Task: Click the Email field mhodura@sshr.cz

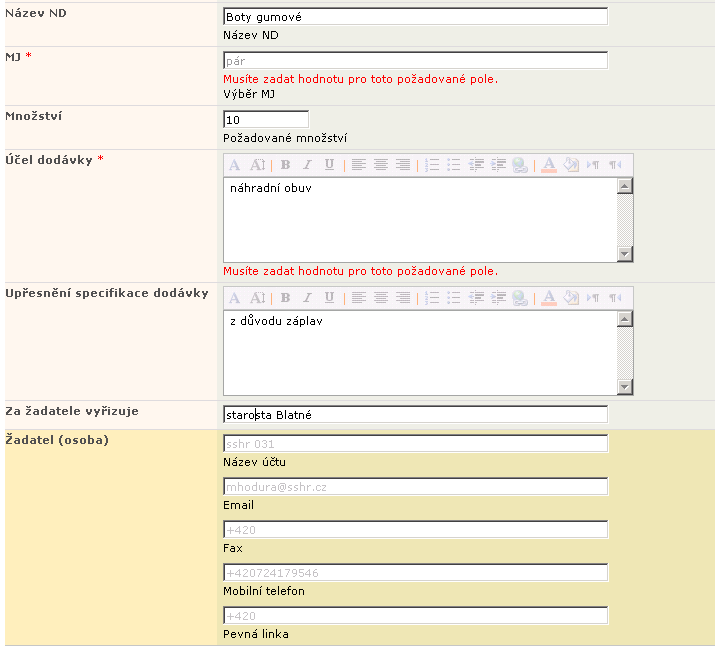Action: click(416, 487)
